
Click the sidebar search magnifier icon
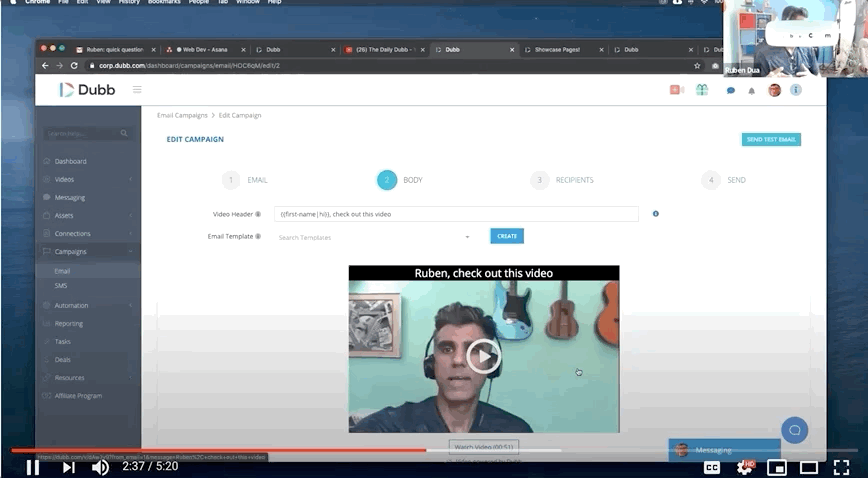coord(124,133)
